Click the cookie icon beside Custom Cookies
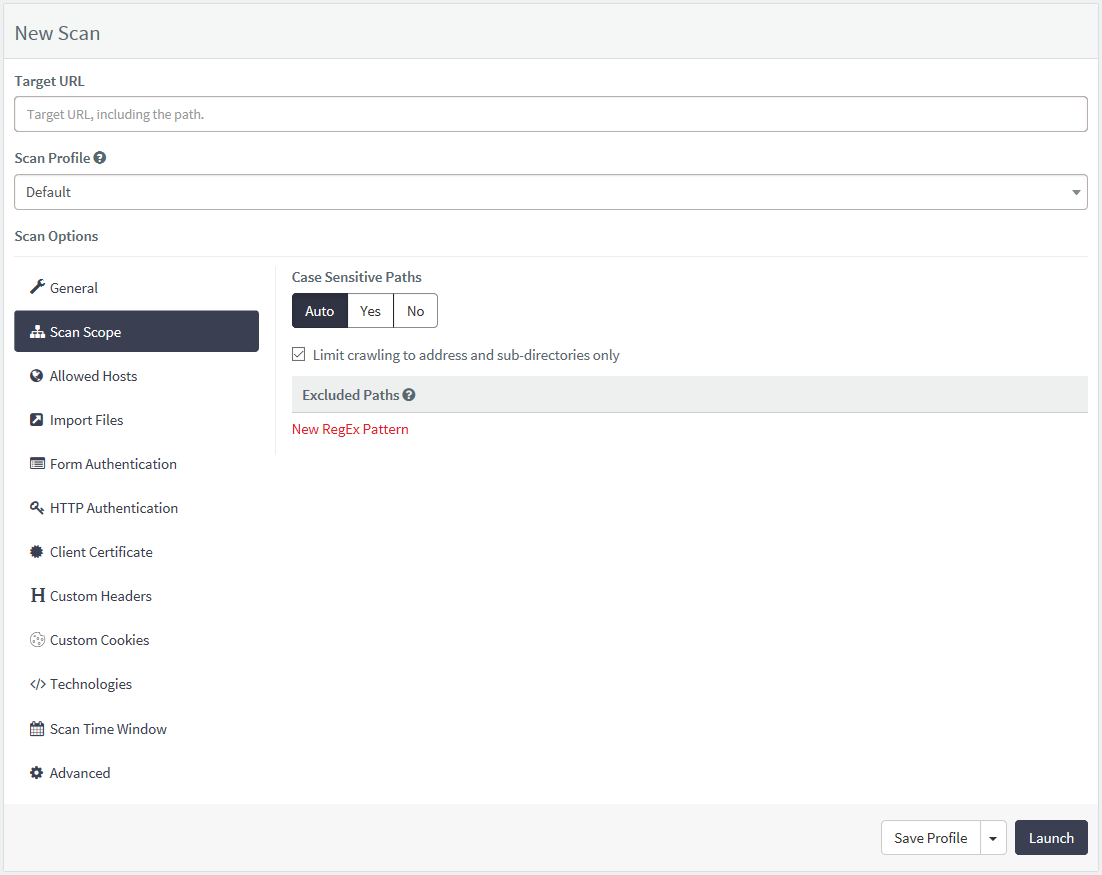 click(x=37, y=640)
